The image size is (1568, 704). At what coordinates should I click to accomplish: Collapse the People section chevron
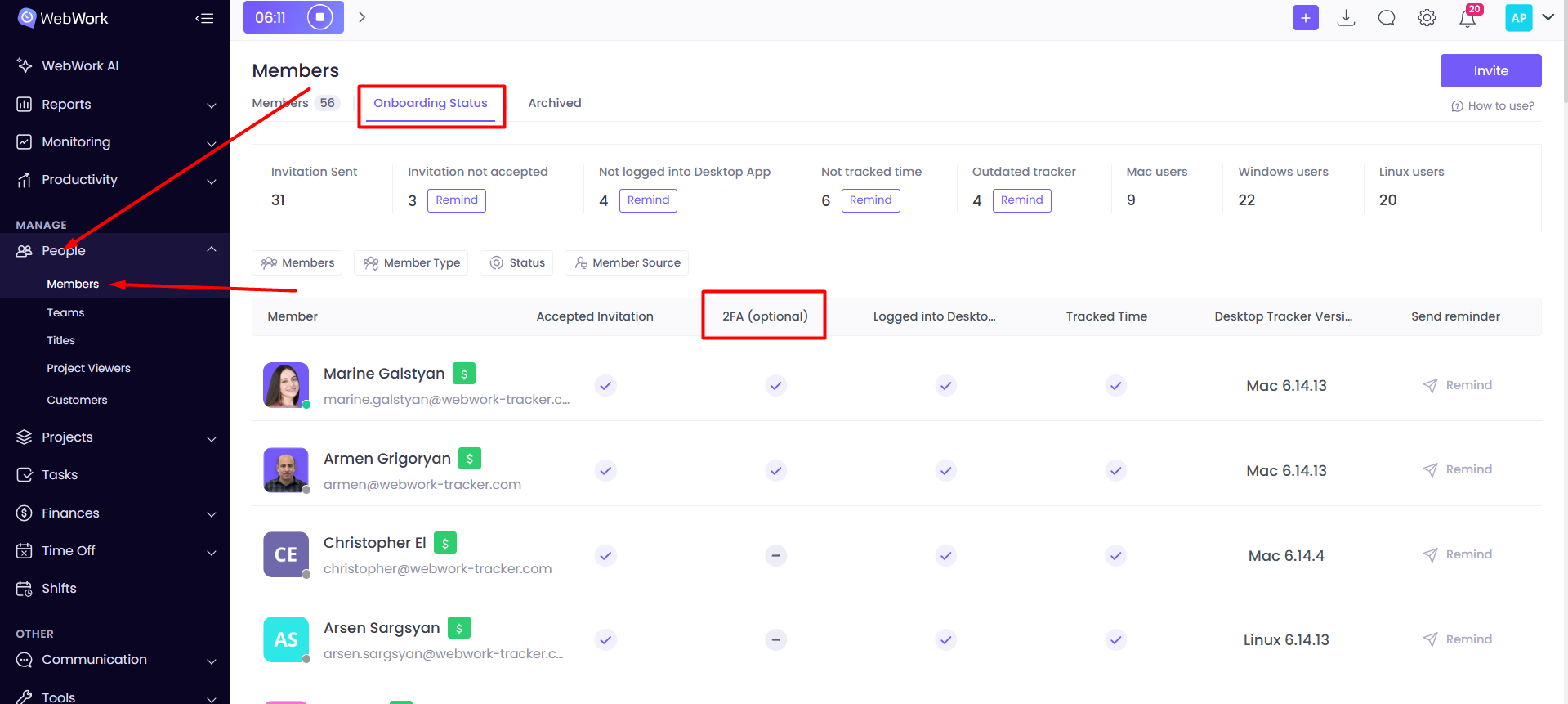click(x=212, y=249)
